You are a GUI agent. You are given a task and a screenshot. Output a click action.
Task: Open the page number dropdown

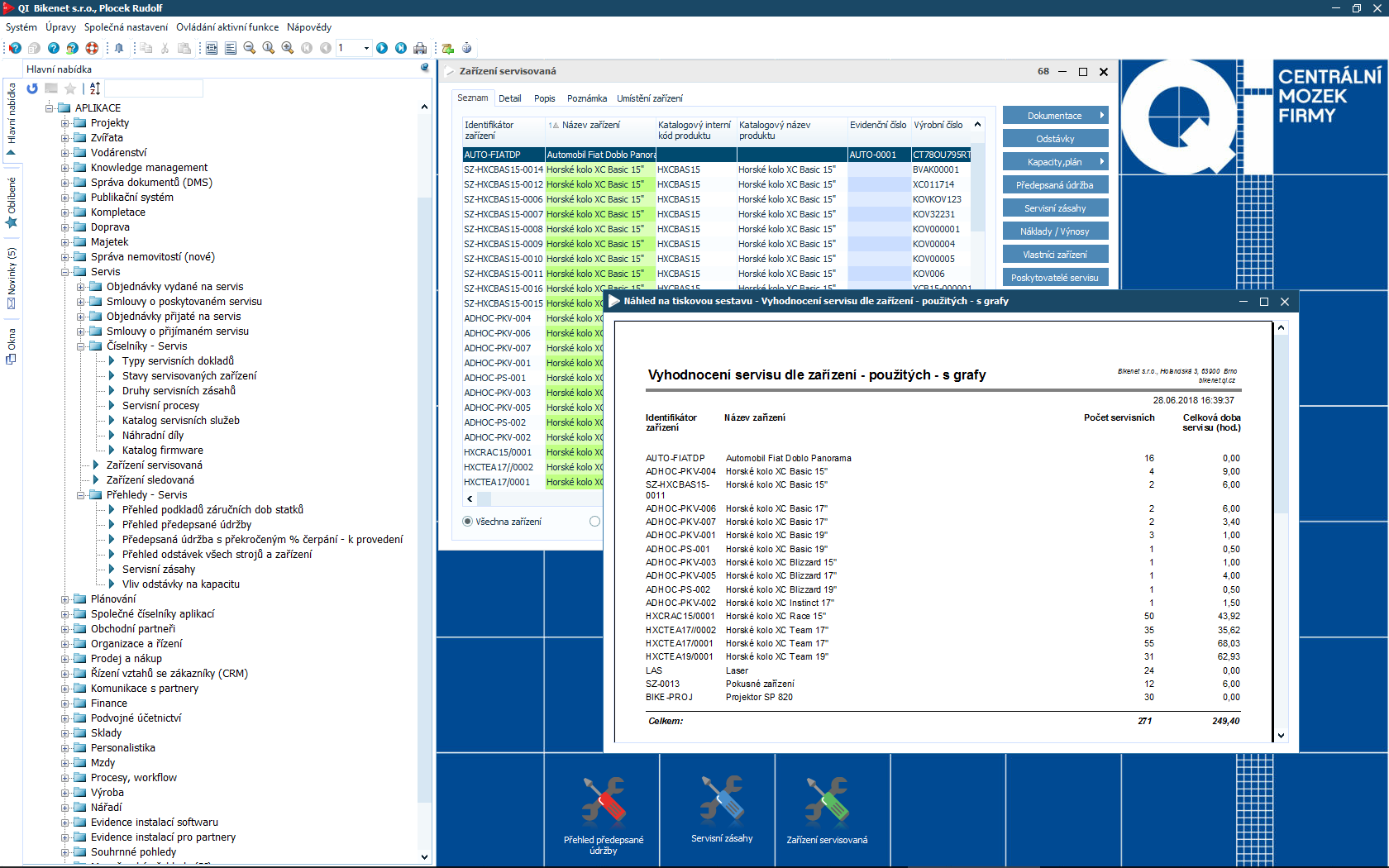pyautogui.click(x=366, y=48)
